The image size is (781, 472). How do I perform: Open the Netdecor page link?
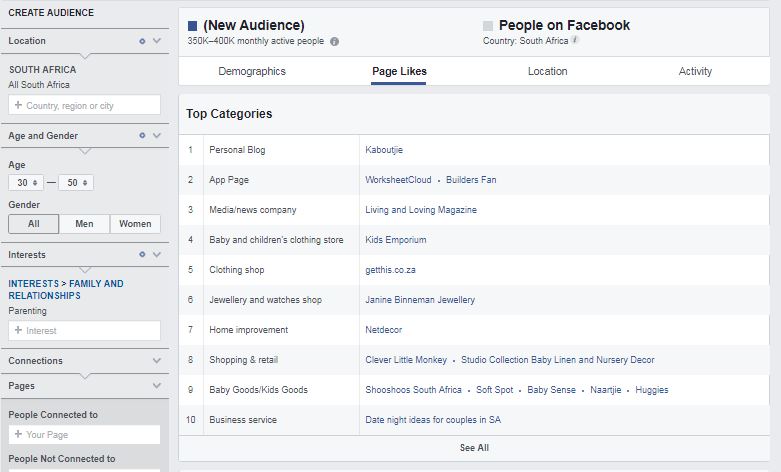[383, 330]
